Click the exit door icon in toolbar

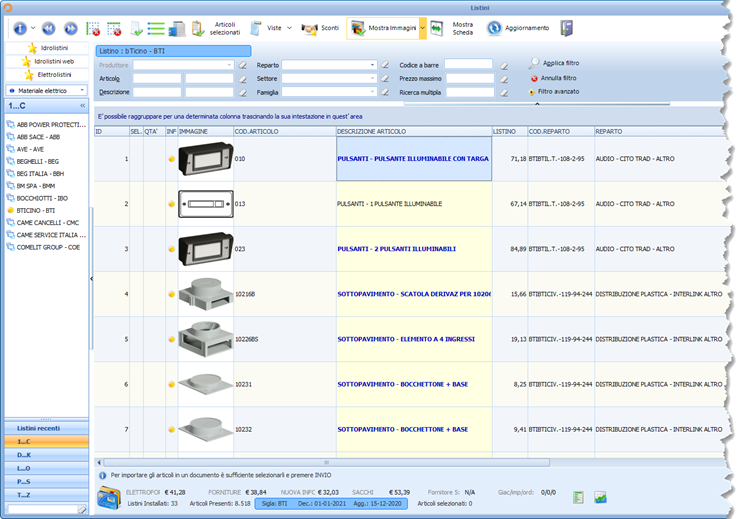coord(567,28)
